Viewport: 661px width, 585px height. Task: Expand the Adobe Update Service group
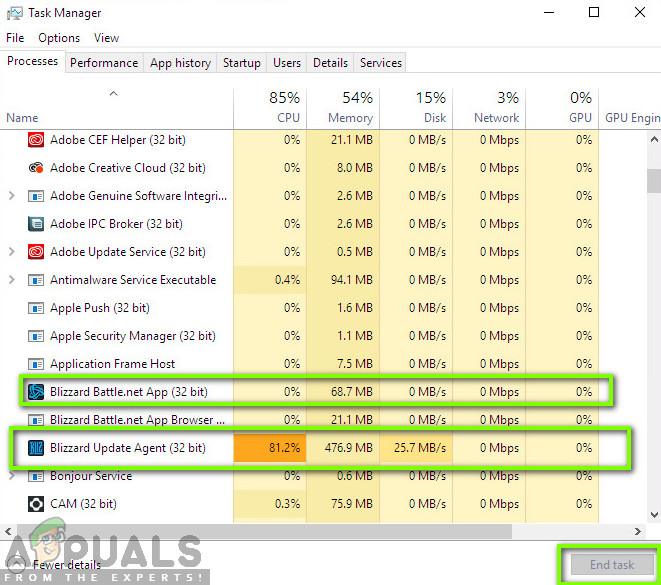pos(12,252)
